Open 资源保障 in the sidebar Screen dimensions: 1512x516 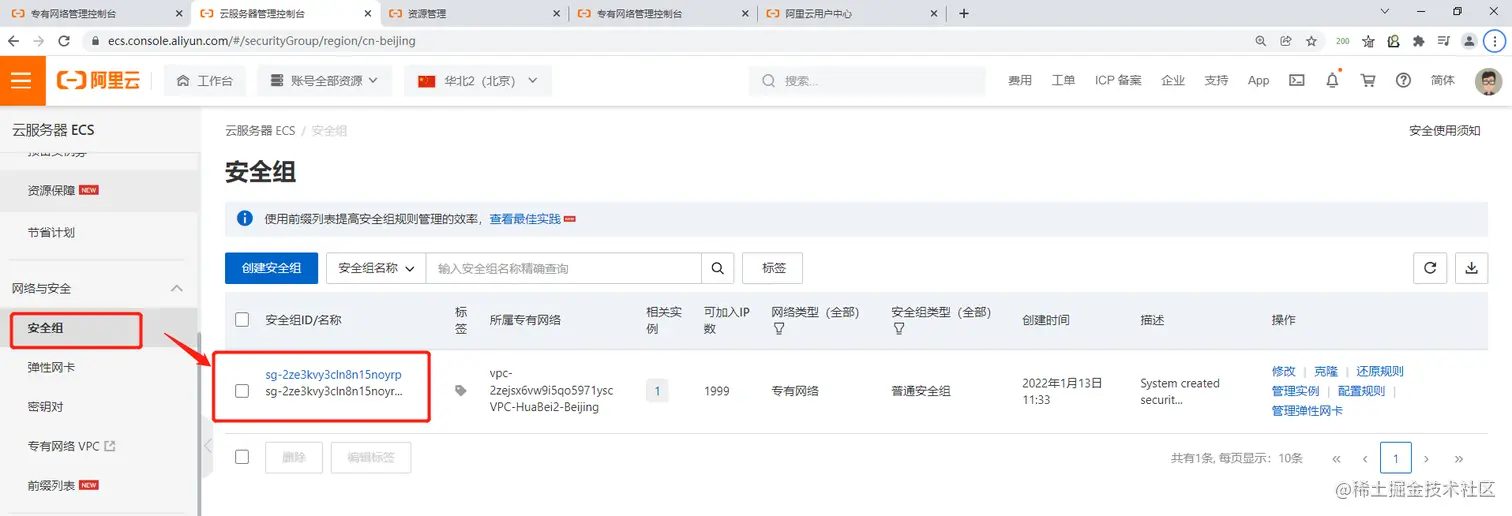tap(52, 190)
